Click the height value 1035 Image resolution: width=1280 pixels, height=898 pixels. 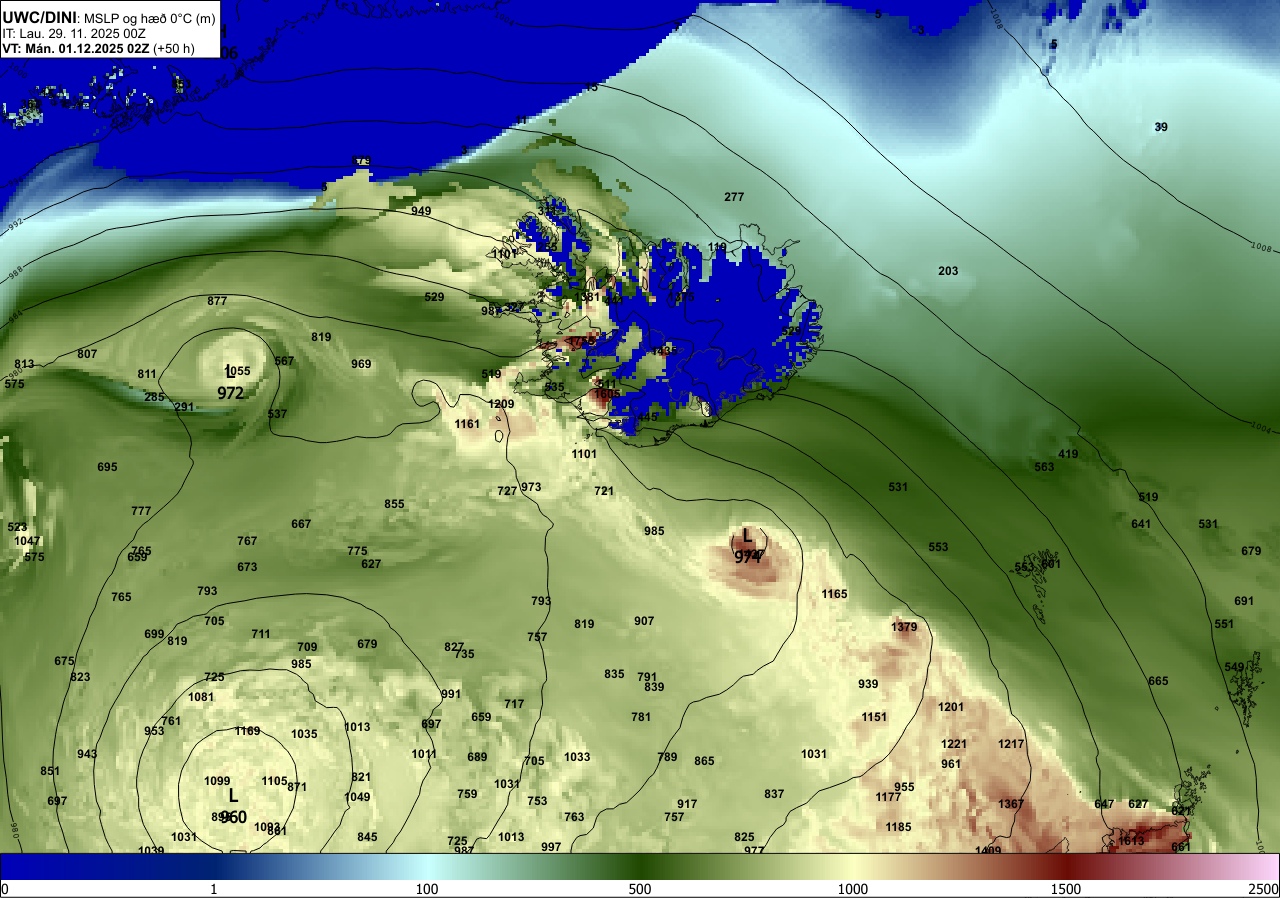coord(304,734)
